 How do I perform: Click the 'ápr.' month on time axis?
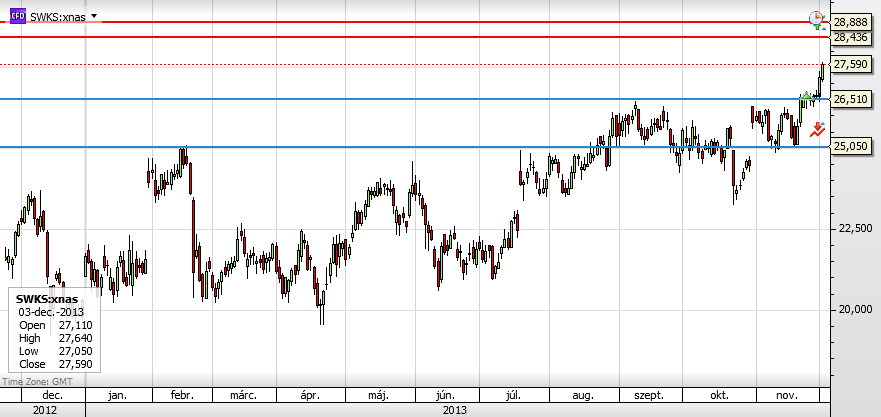click(311, 396)
